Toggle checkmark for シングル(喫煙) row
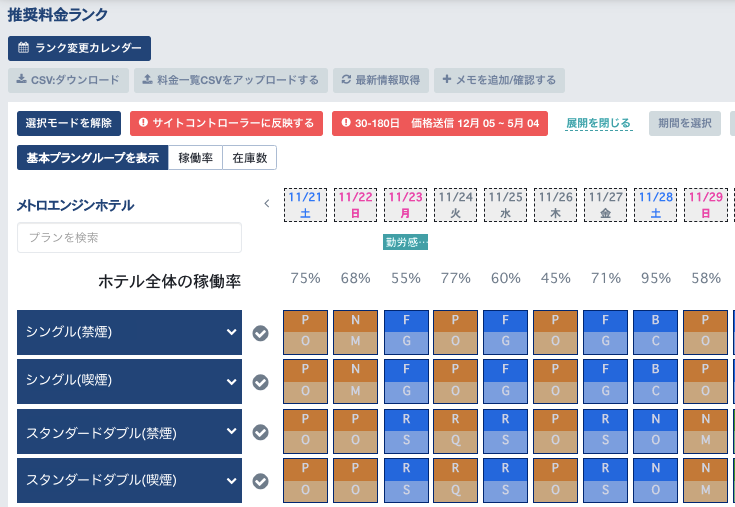735x507 pixels. click(261, 382)
